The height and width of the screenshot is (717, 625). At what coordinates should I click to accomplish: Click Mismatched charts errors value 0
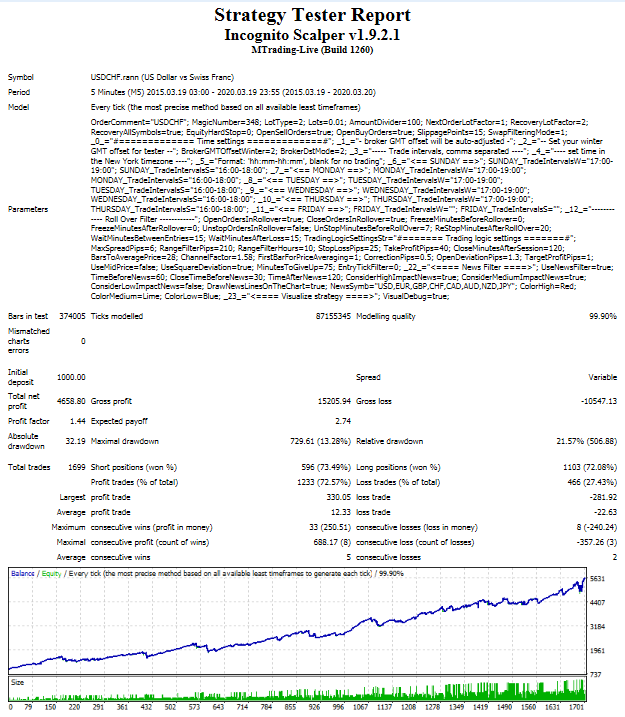(x=83, y=341)
